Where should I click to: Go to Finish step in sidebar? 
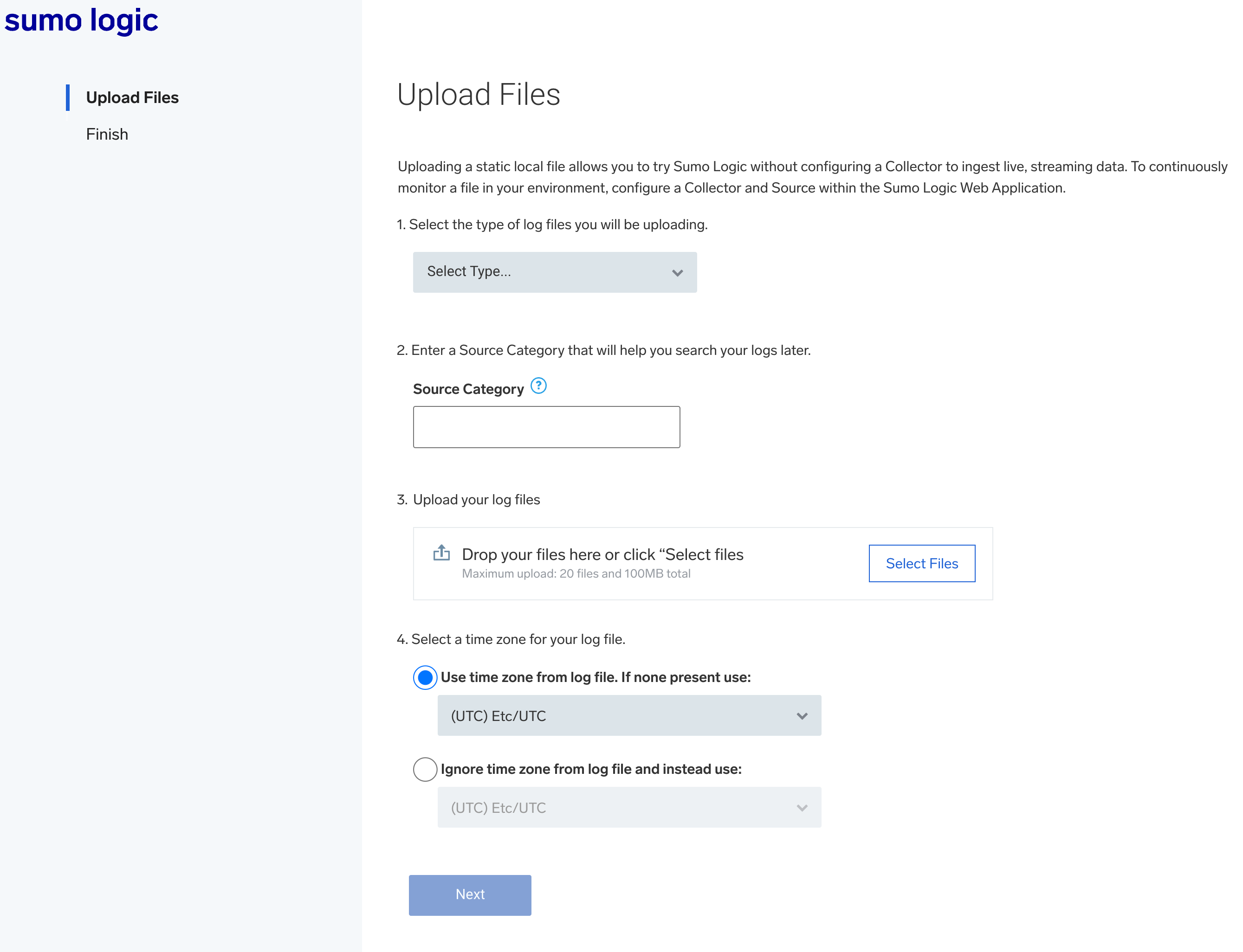click(x=107, y=134)
